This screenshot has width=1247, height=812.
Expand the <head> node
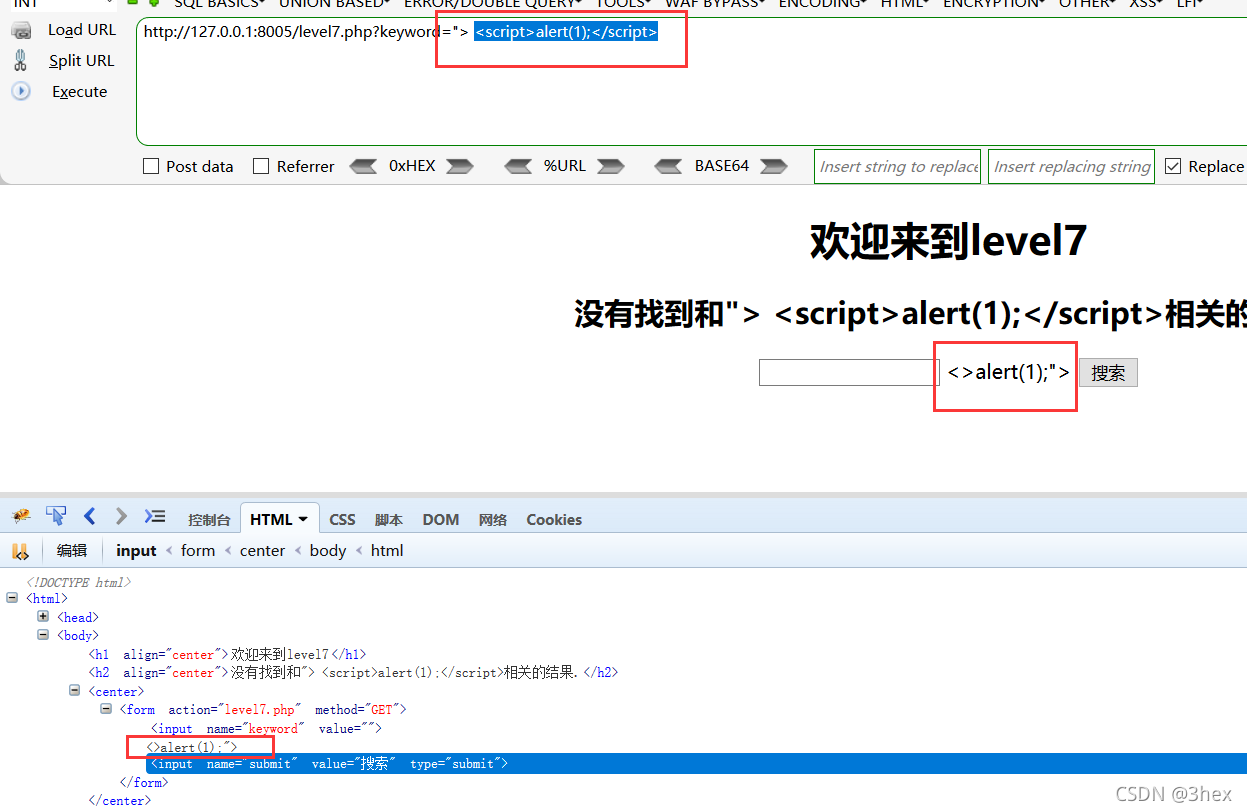43,616
